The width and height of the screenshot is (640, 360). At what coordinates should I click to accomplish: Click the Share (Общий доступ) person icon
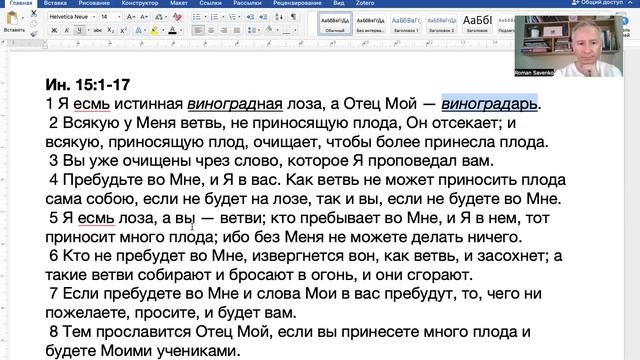pos(576,2)
